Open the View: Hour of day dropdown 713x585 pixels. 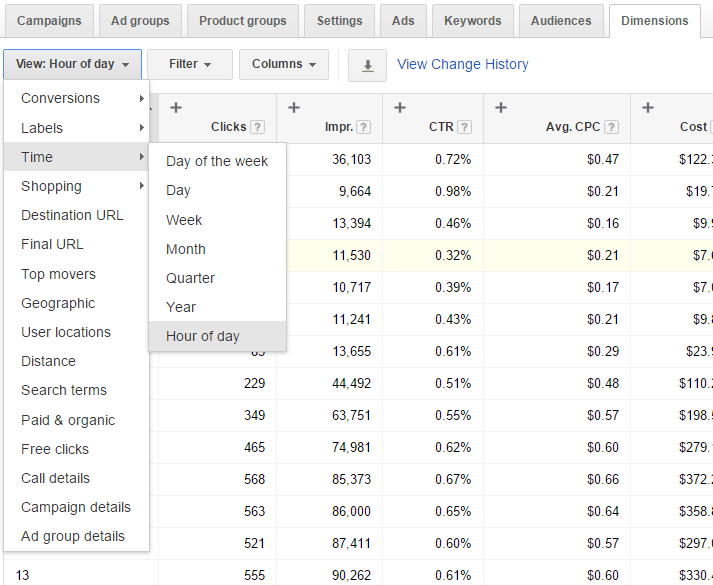tap(72, 64)
